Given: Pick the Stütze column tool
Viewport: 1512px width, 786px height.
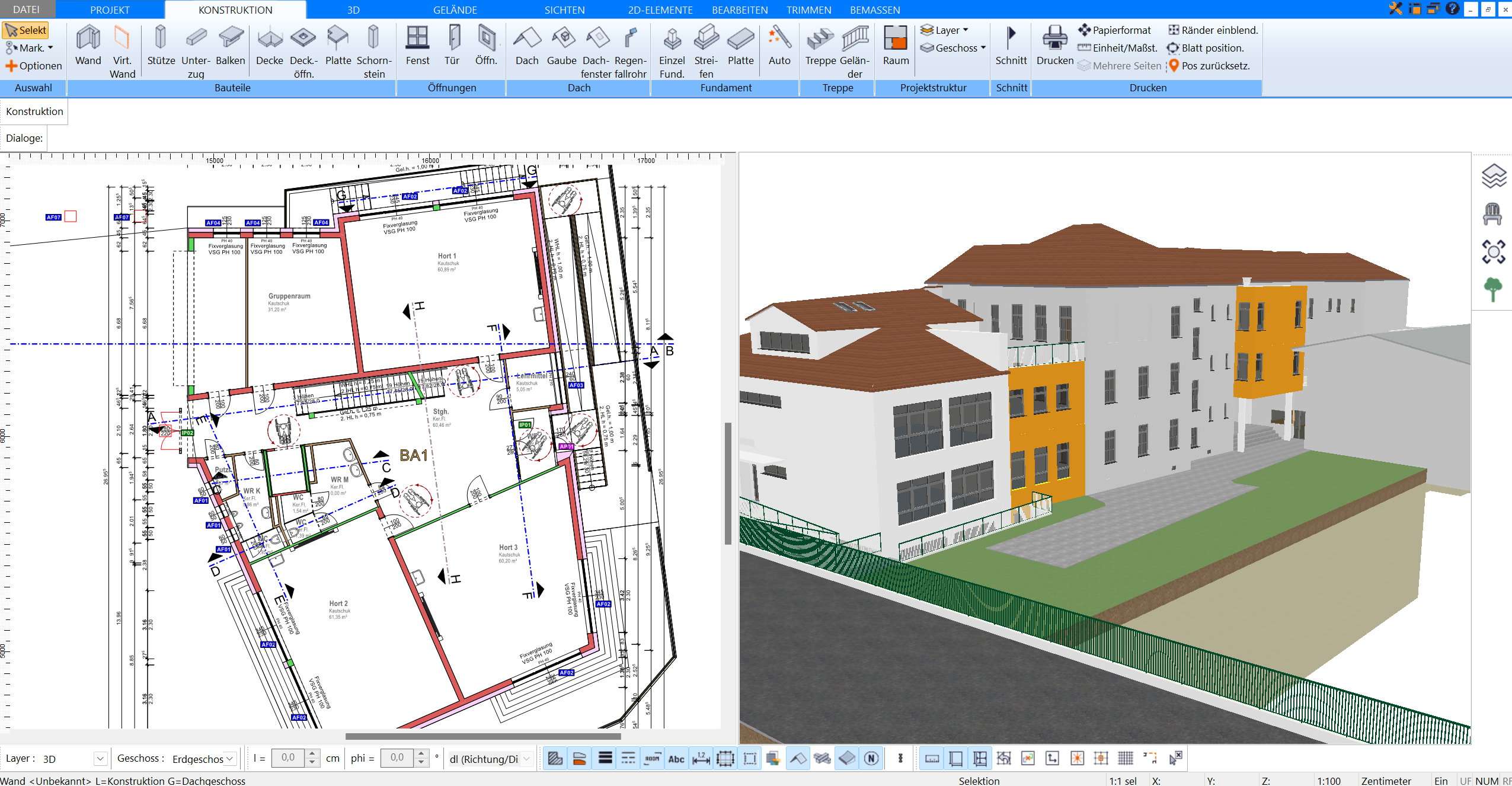Looking at the screenshot, I should click(161, 45).
